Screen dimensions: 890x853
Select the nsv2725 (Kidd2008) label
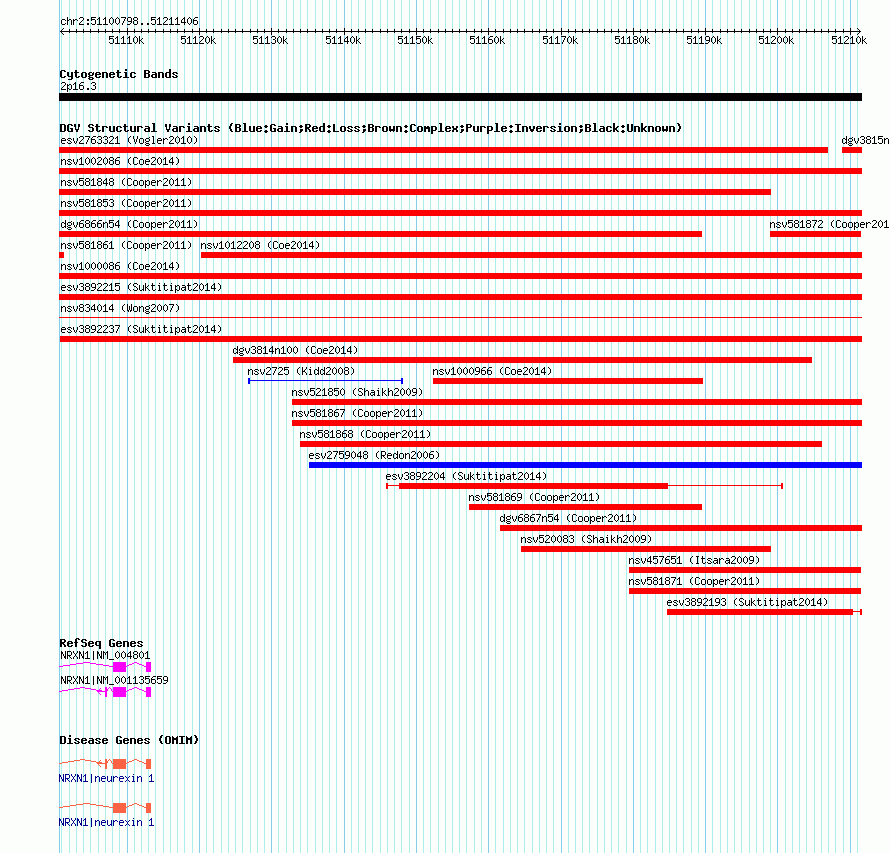pos(301,371)
